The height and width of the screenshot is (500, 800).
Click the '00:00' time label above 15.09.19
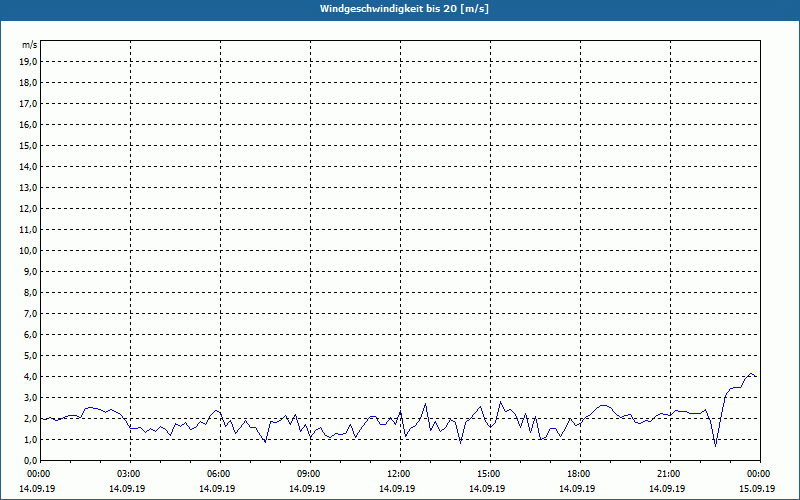(x=758, y=474)
